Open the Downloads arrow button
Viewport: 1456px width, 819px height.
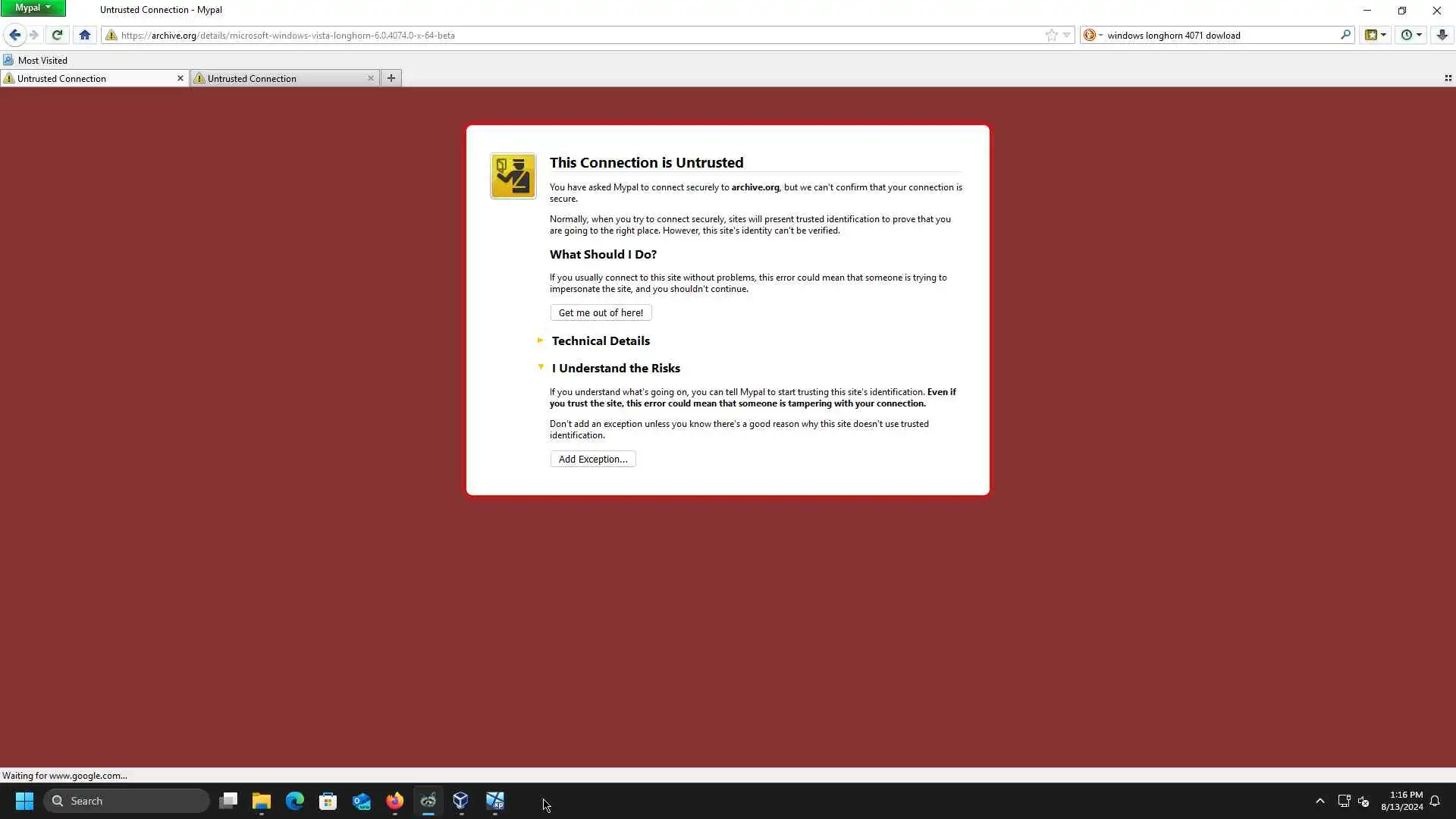tap(1442, 35)
